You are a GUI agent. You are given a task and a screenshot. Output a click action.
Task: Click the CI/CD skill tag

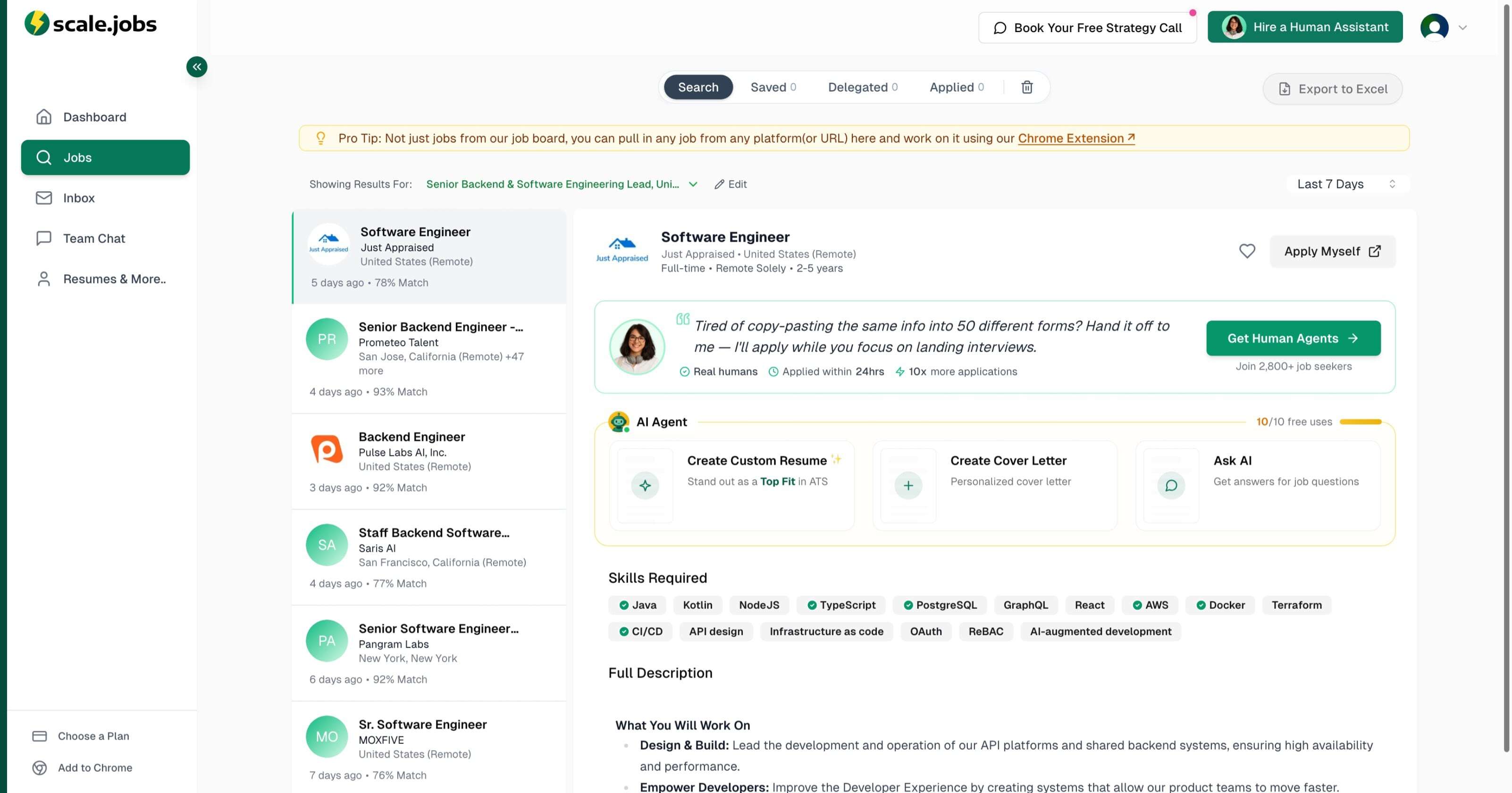tap(640, 632)
